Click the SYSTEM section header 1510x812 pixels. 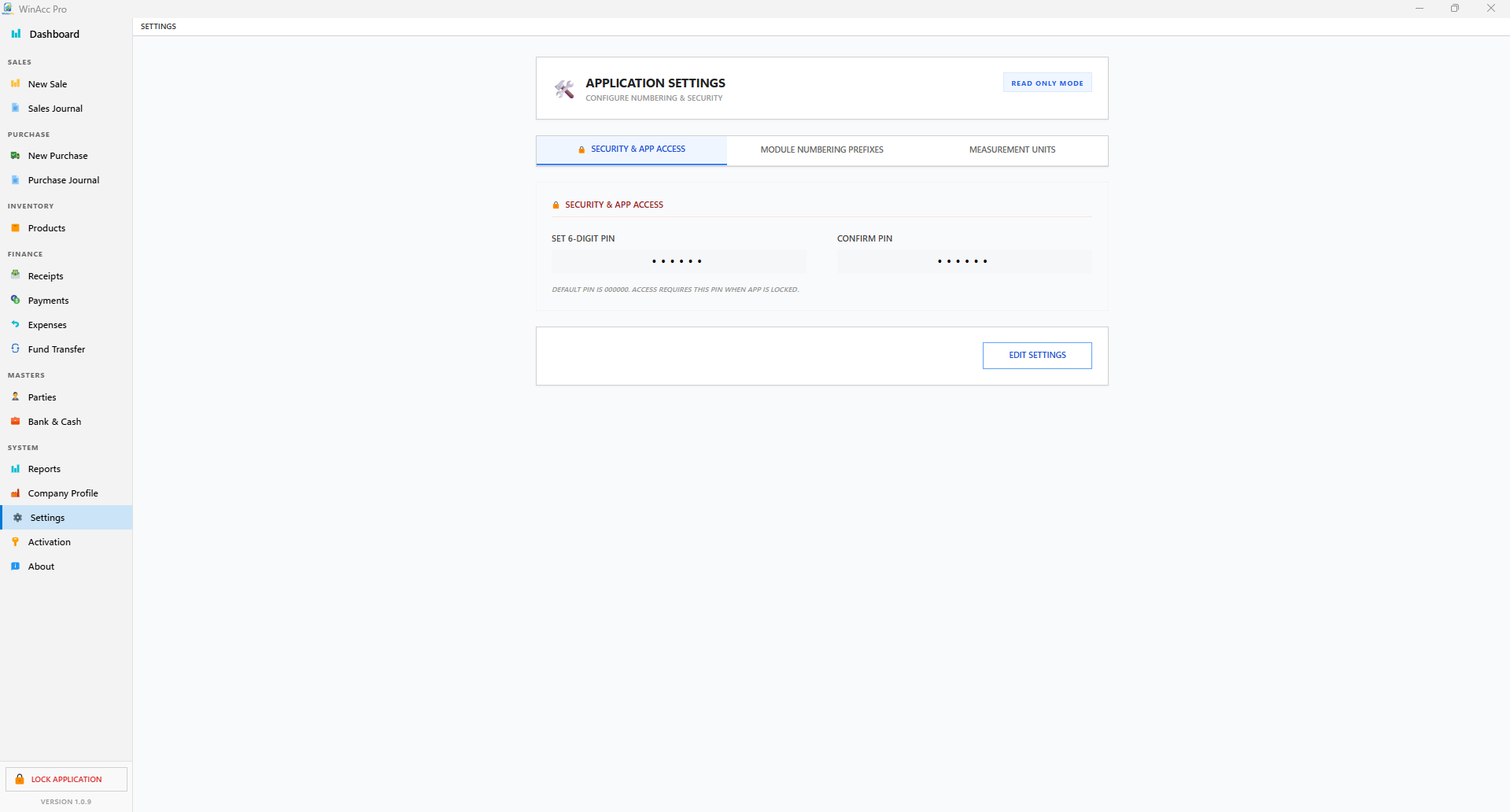click(x=23, y=448)
